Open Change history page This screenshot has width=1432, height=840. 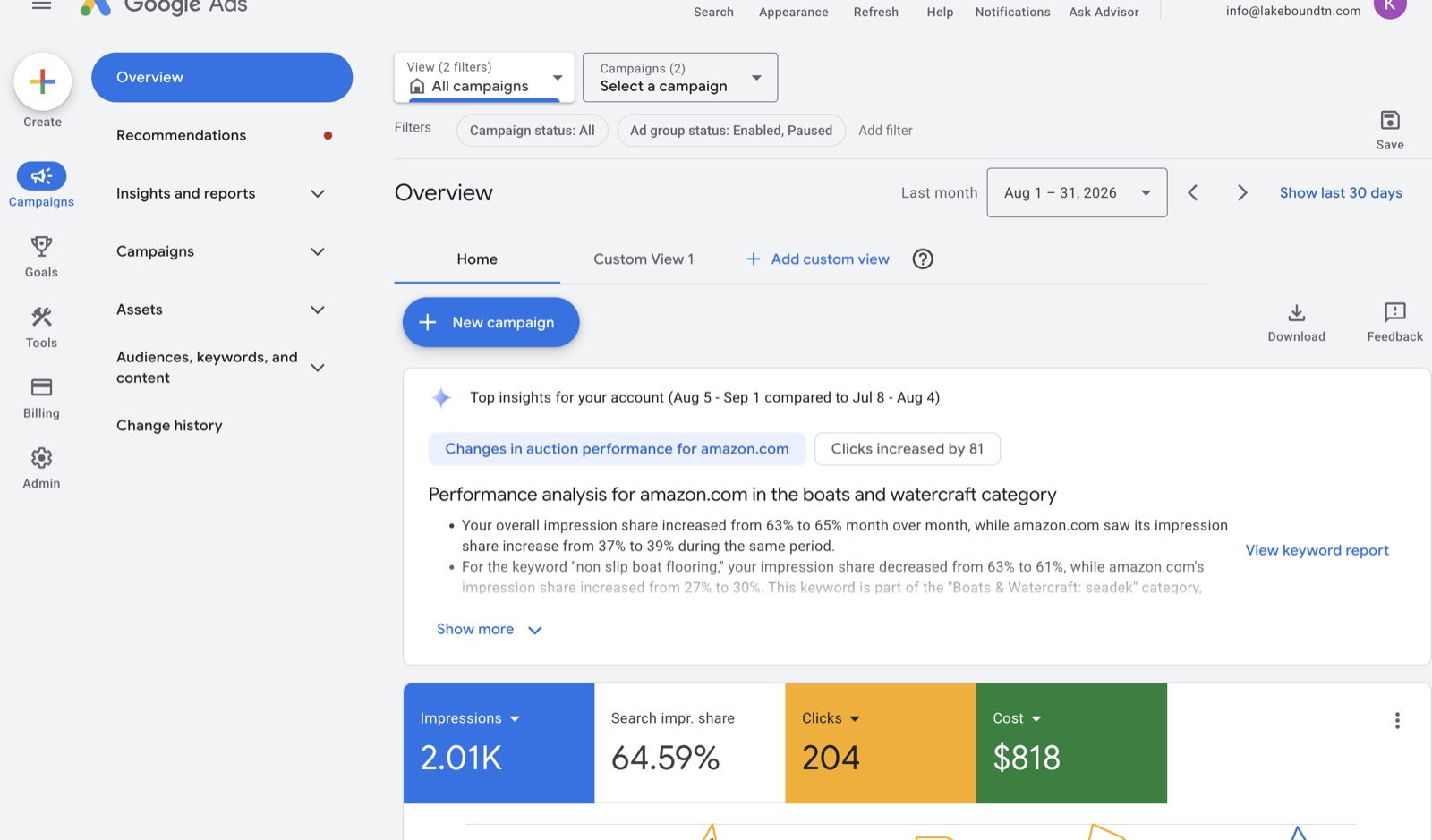[x=169, y=425]
